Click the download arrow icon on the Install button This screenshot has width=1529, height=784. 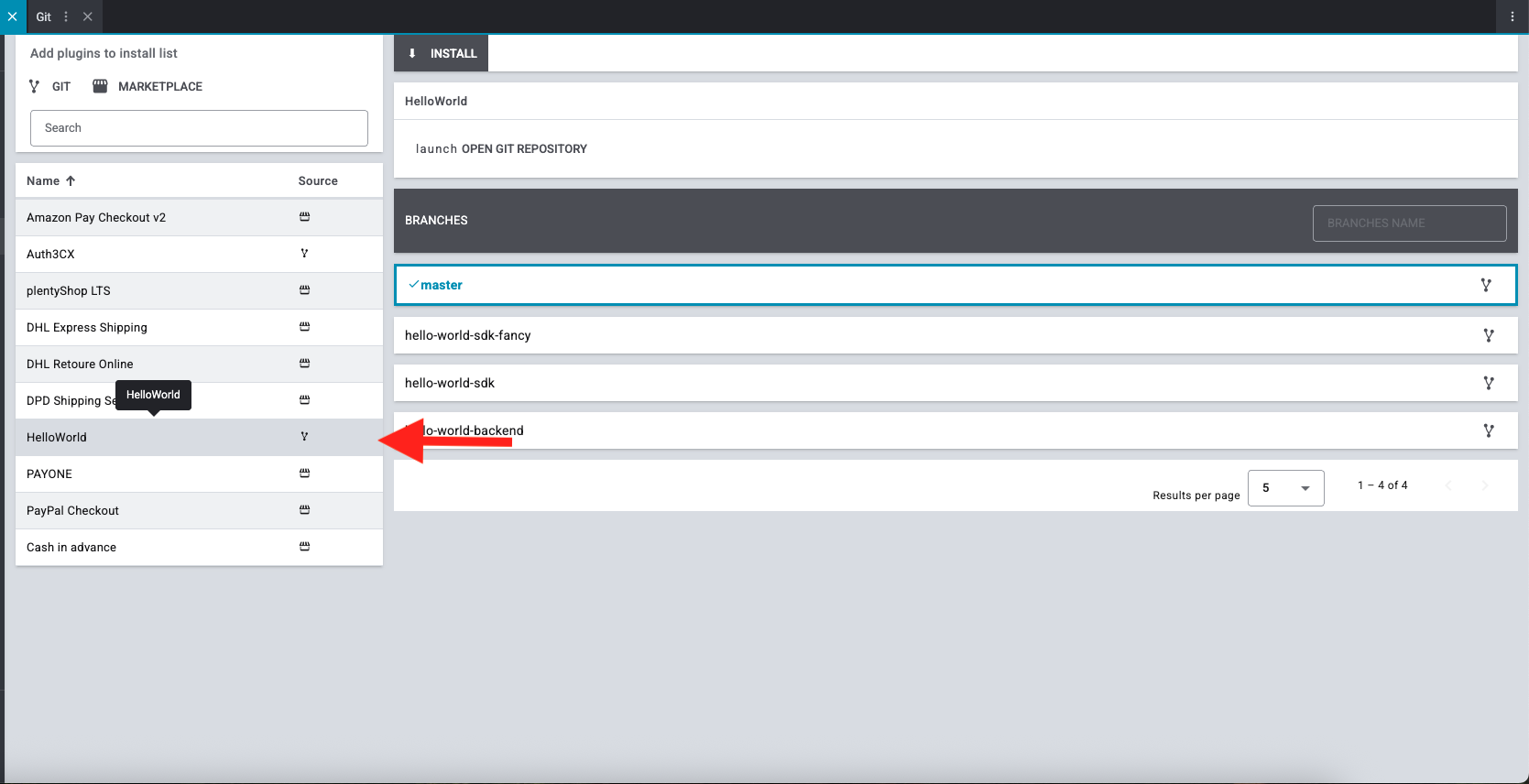point(412,53)
